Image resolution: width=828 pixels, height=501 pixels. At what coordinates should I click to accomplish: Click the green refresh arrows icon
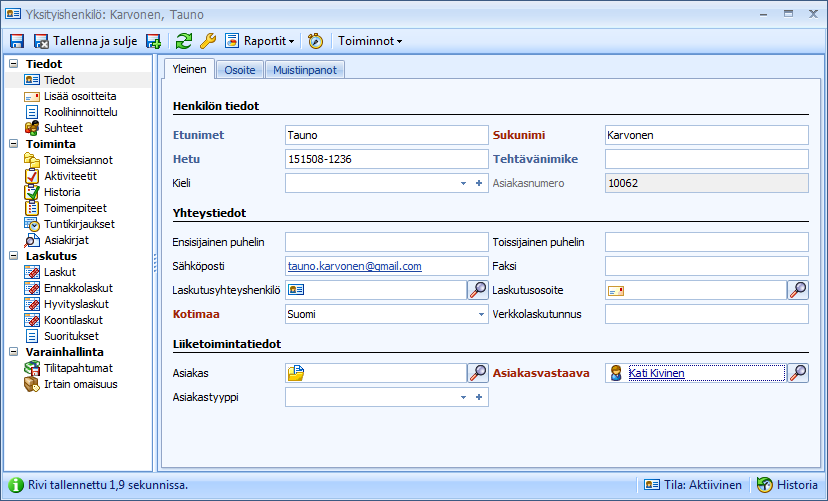click(184, 41)
